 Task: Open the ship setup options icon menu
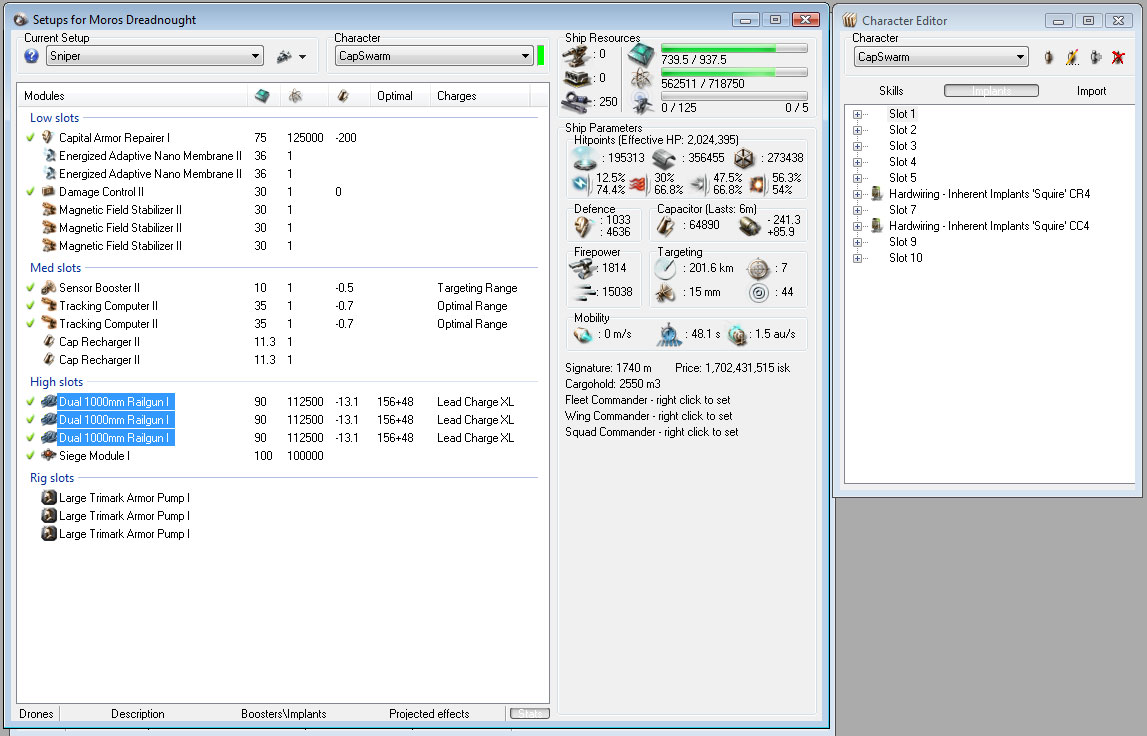291,56
